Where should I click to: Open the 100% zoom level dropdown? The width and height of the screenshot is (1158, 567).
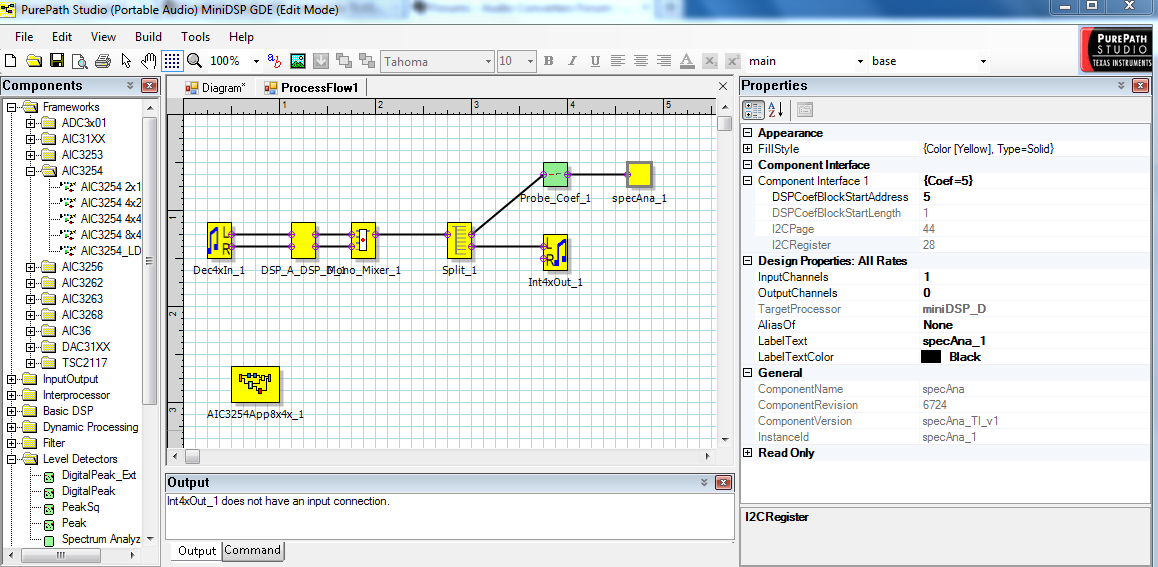(256, 61)
